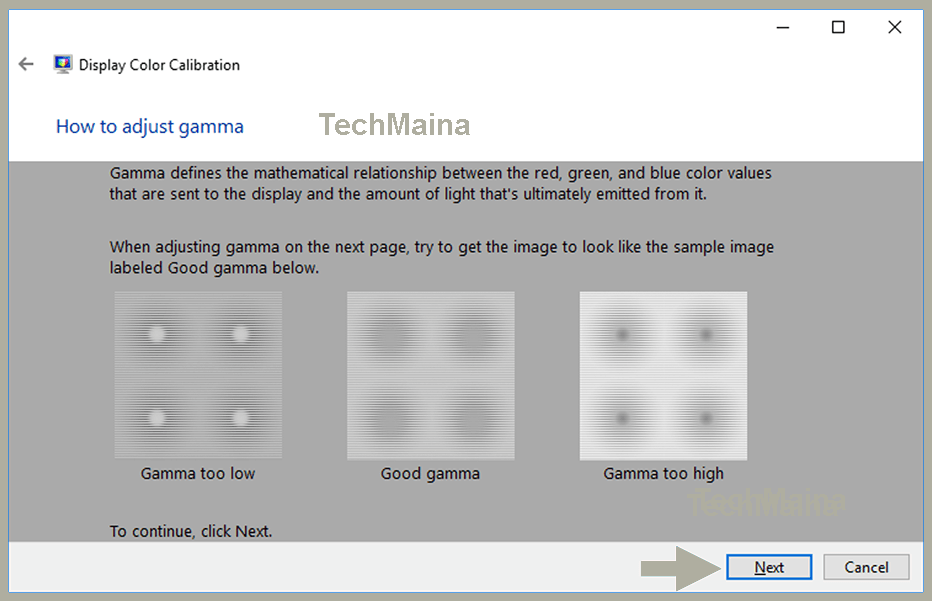The width and height of the screenshot is (932, 601).
Task: Minimize the Display Color Calibration window
Action: [x=782, y=27]
